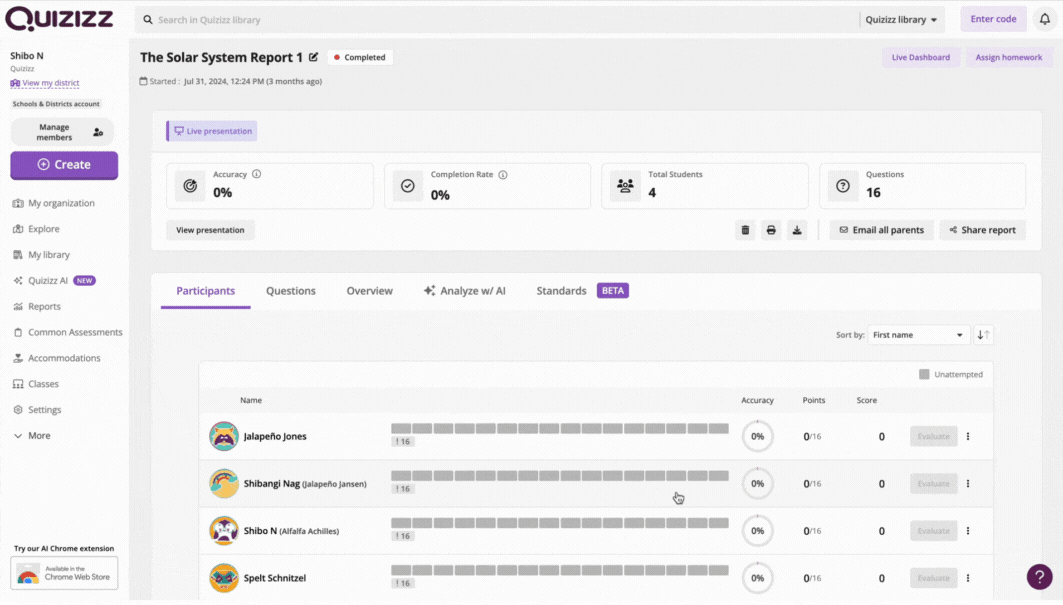Viewport: 1063px width, 605px height.
Task: Open Reports in sidebar
Action: (37, 307)
